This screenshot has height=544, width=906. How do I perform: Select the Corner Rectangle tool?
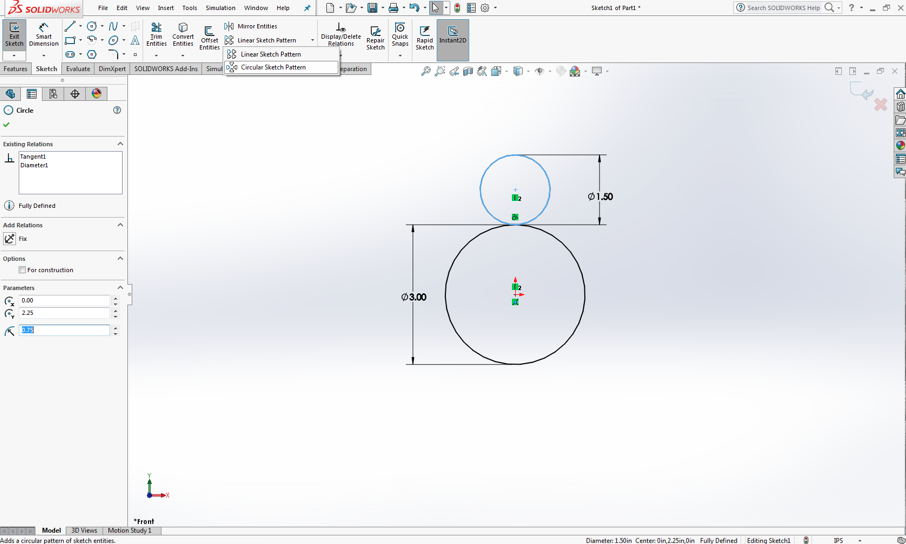pyautogui.click(x=70, y=40)
